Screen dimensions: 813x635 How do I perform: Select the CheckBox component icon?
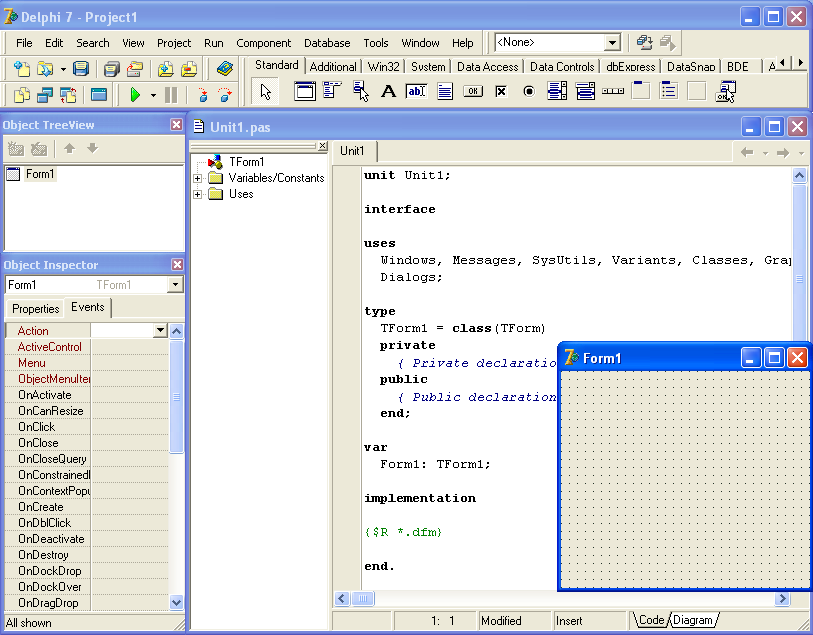(501, 92)
